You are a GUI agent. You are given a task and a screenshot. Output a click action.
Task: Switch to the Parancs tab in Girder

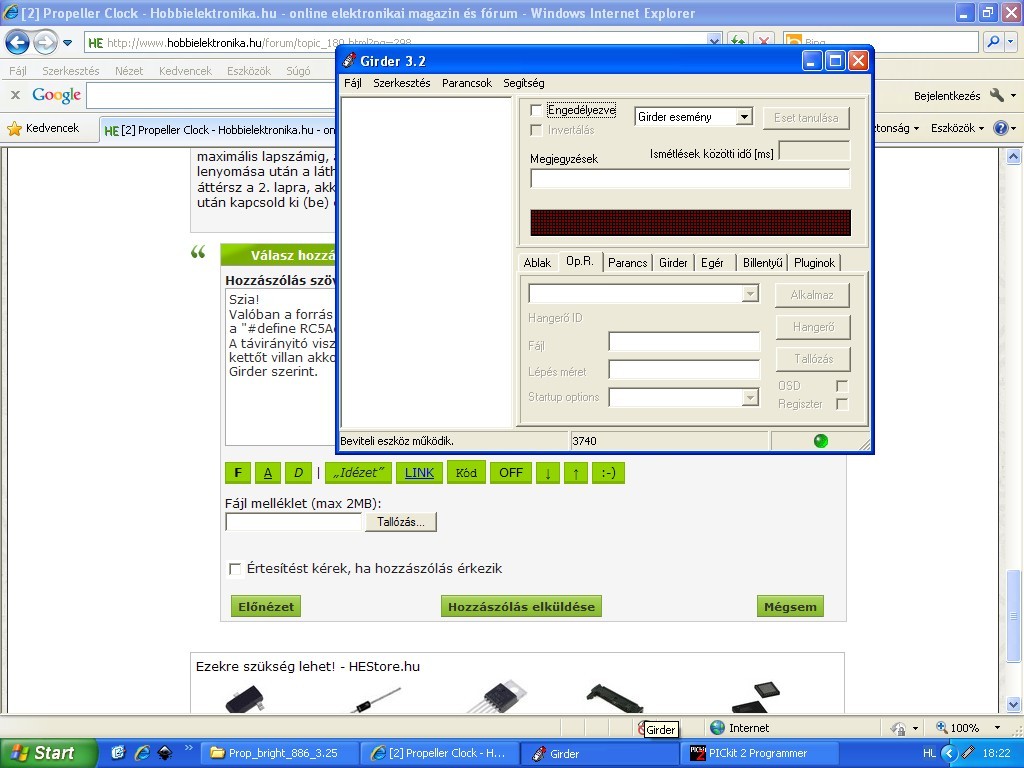pos(627,263)
